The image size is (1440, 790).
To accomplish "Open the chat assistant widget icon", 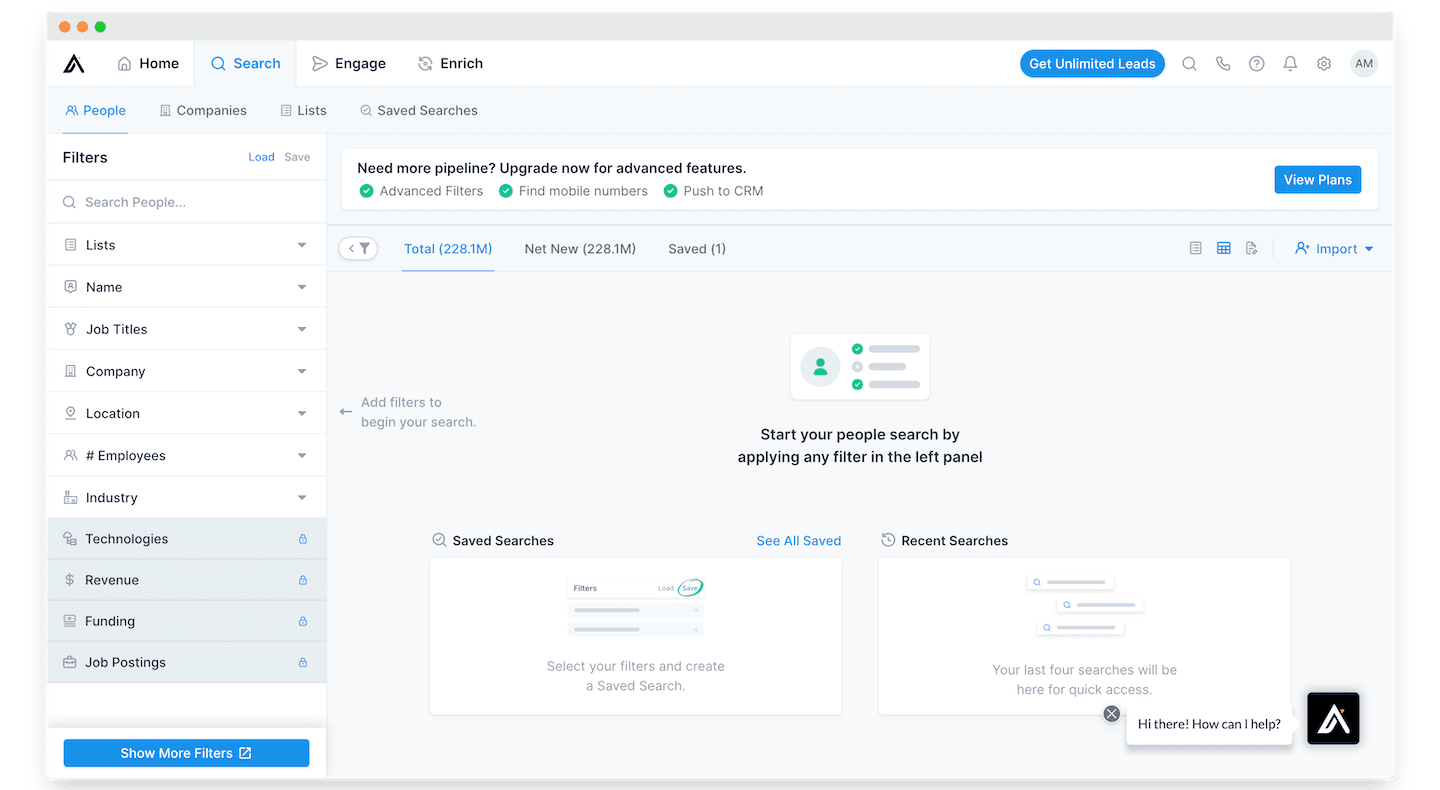I will coord(1333,718).
